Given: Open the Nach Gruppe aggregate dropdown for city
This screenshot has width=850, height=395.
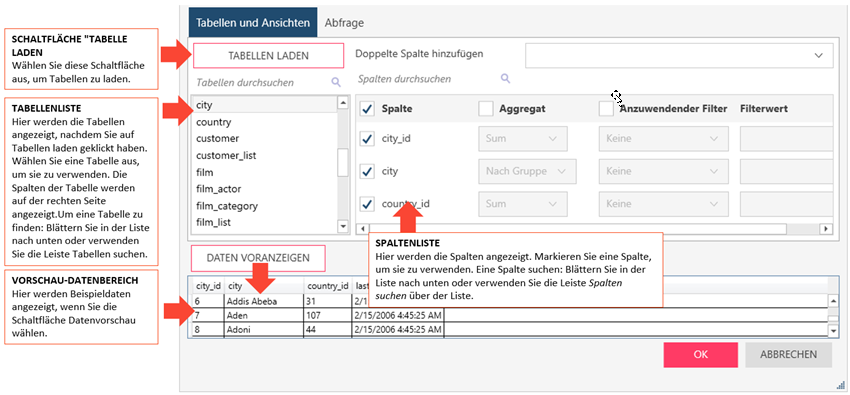Looking at the screenshot, I should [x=527, y=171].
